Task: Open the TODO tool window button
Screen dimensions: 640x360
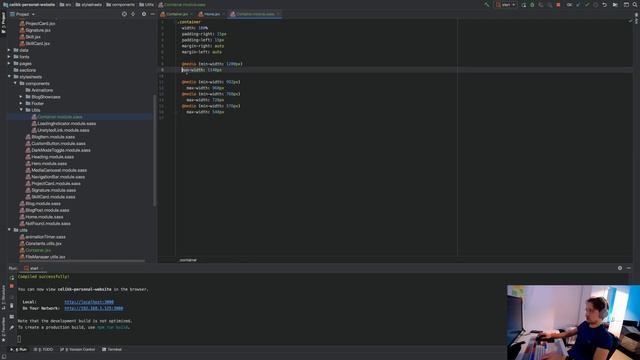Action: point(43,350)
